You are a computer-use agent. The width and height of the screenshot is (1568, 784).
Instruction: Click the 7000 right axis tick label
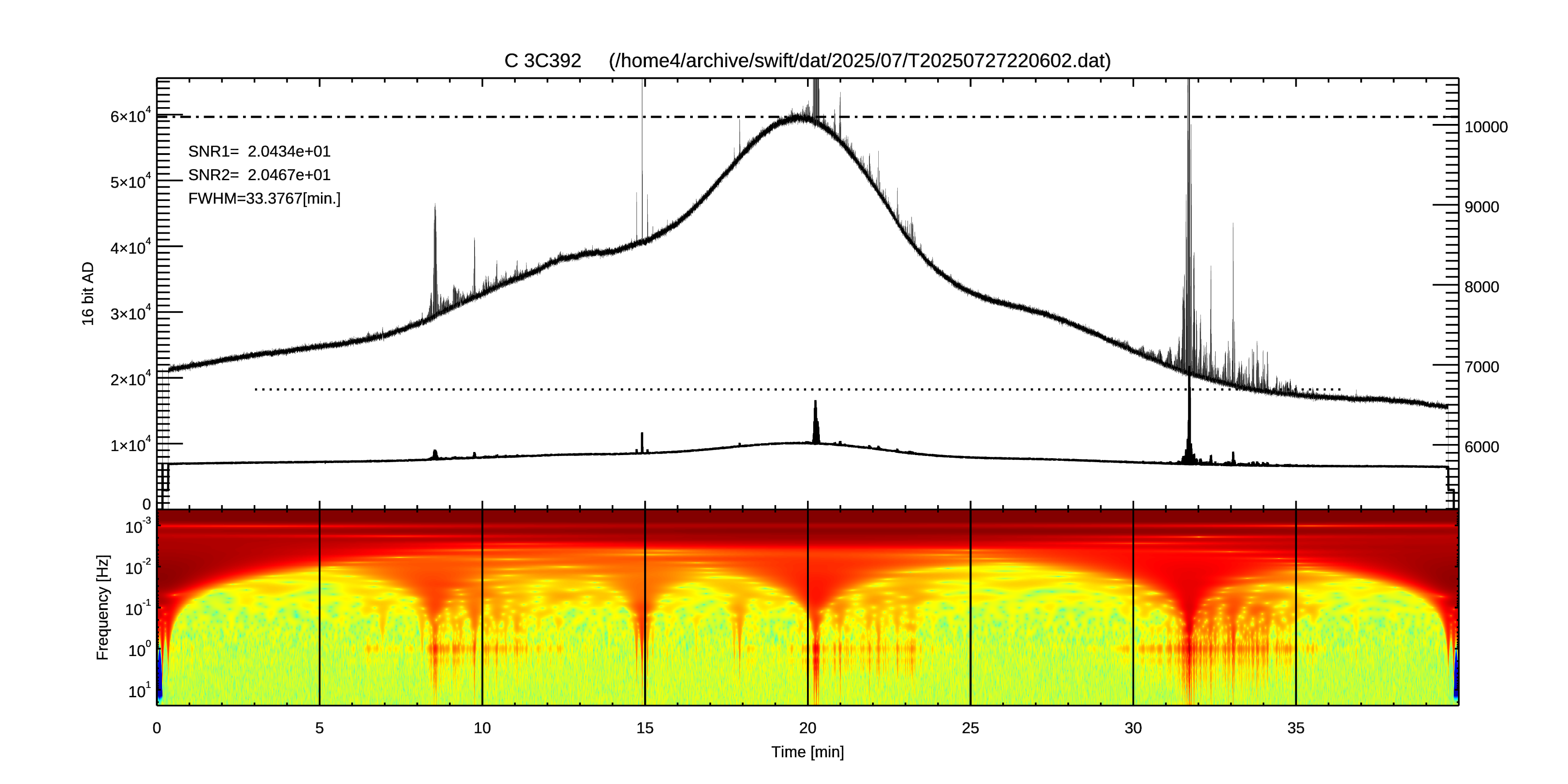coord(1482,367)
